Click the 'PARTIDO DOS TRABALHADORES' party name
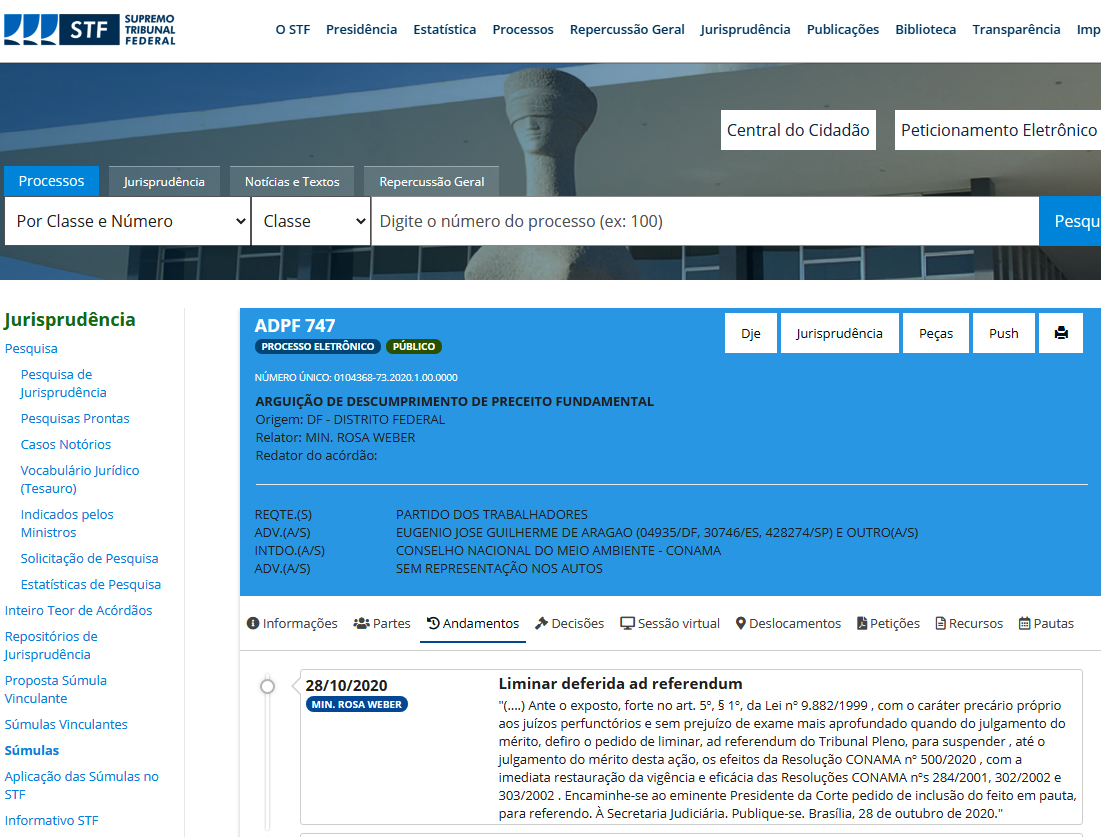 [492, 515]
